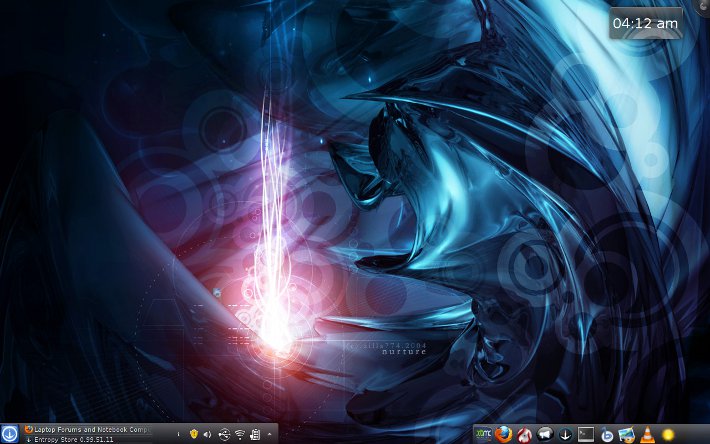Open the Sabayon application launcher menu
This screenshot has width=710, height=444.
tap(9, 434)
